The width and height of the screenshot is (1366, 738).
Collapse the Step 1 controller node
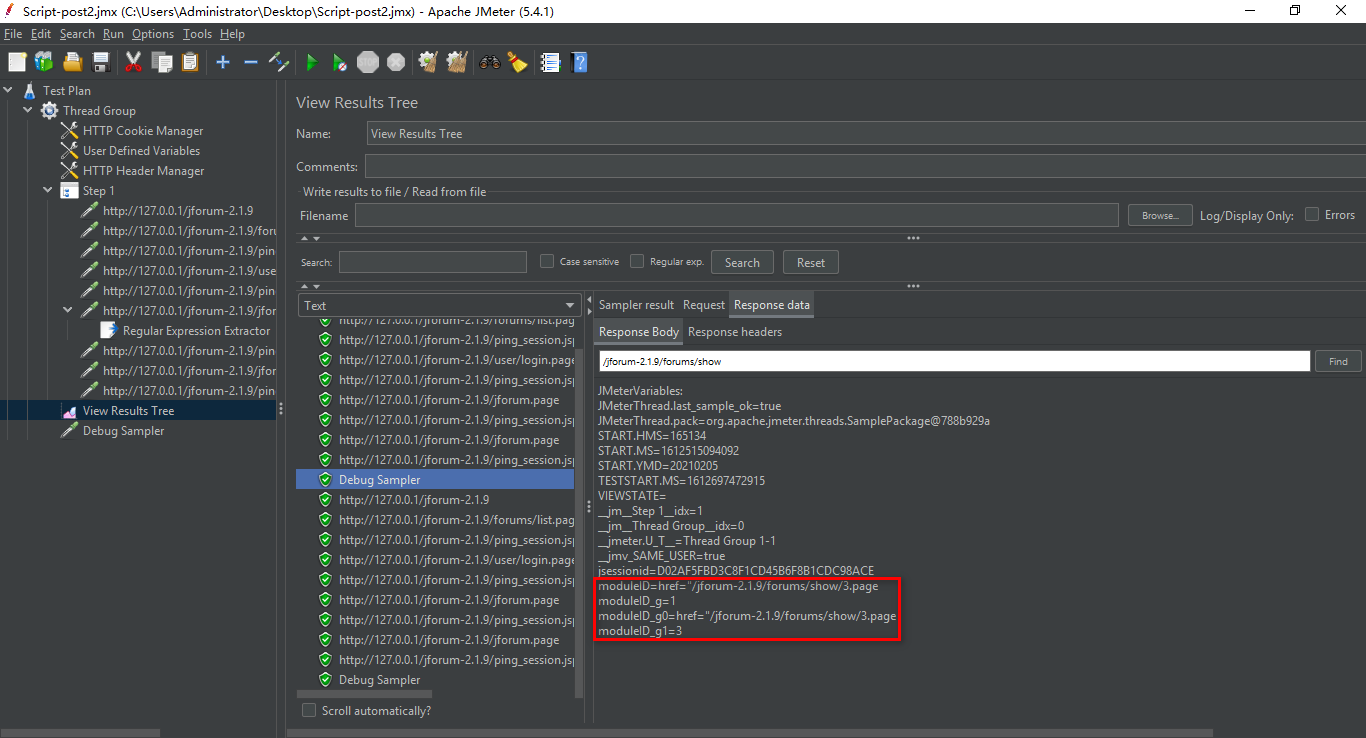[48, 190]
